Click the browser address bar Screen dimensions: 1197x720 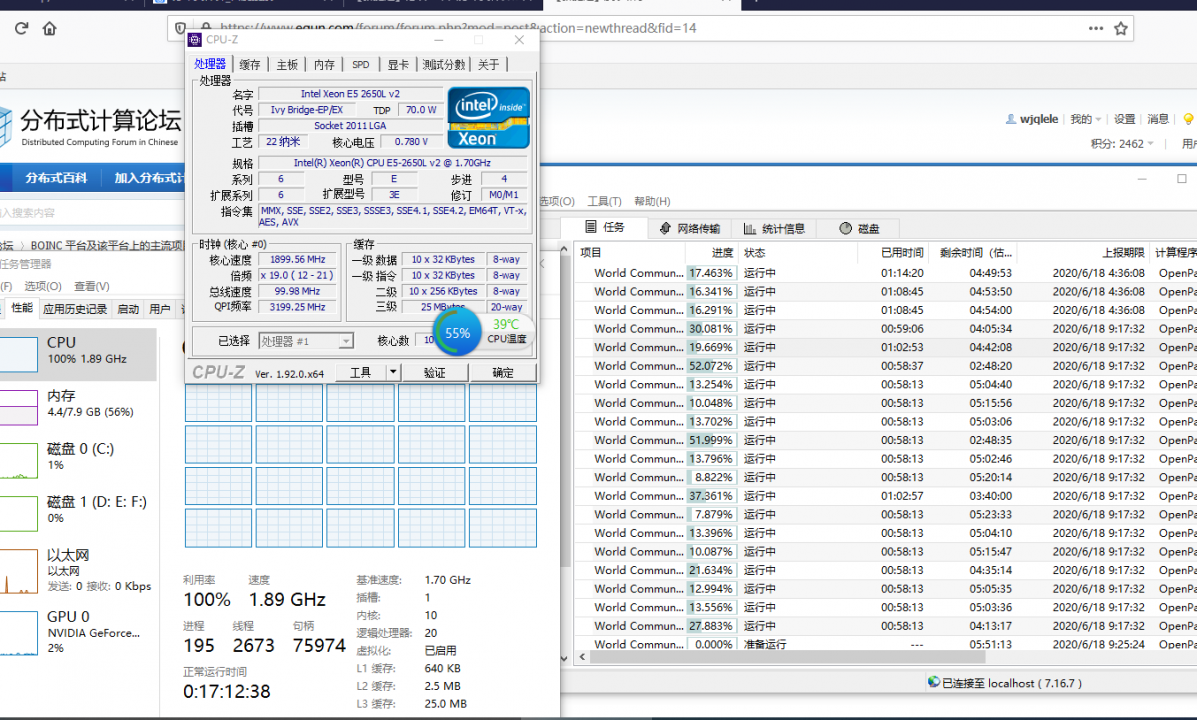point(649,28)
